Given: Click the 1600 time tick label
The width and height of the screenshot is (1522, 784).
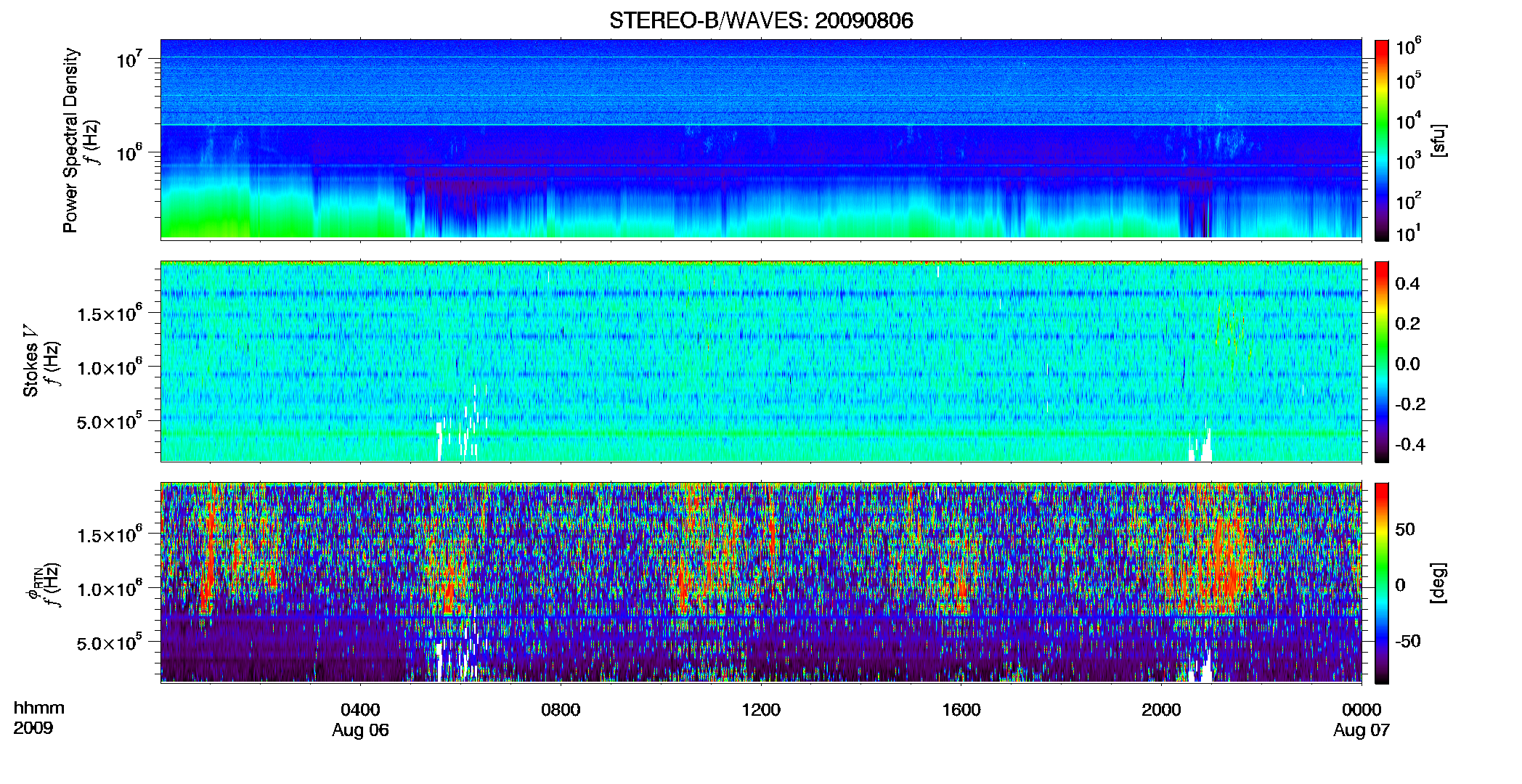Looking at the screenshot, I should click(x=961, y=709).
